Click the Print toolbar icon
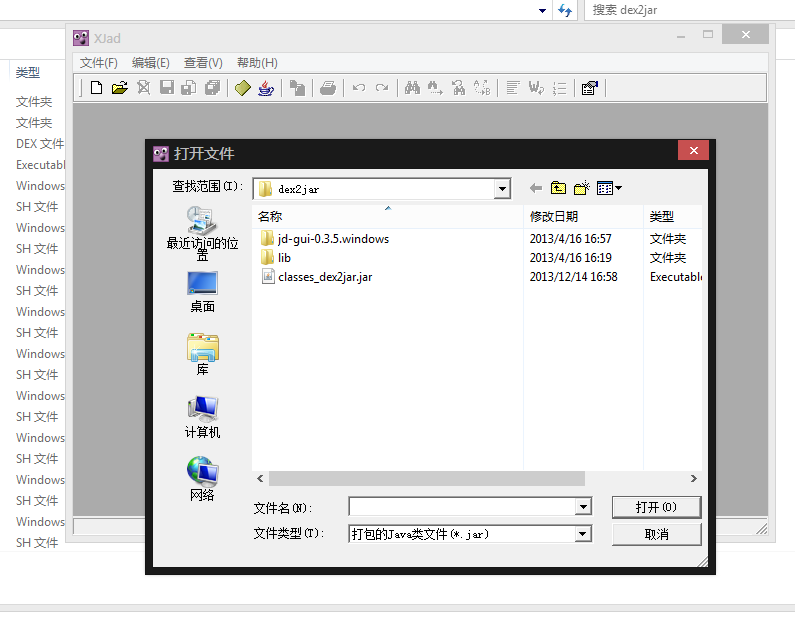 [328, 88]
